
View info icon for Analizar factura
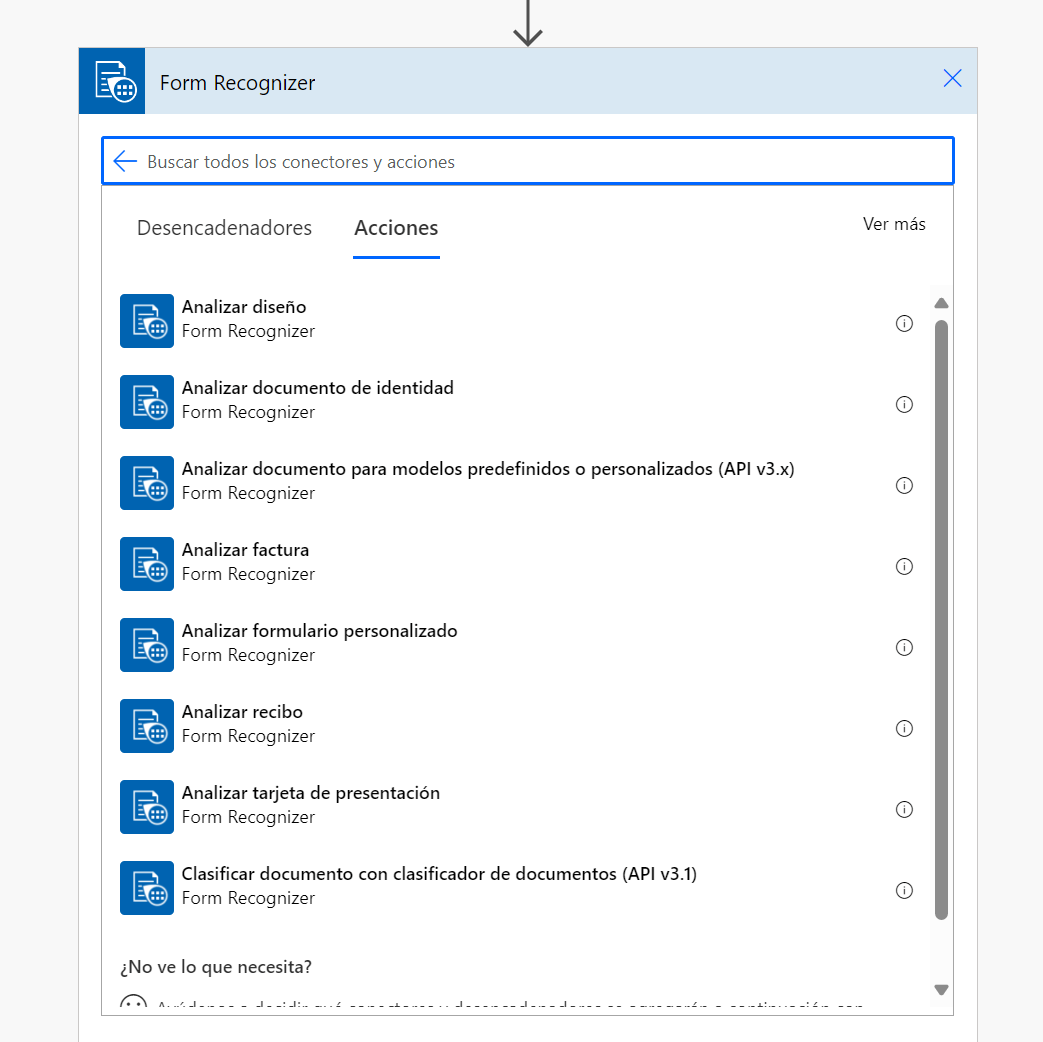click(x=904, y=566)
